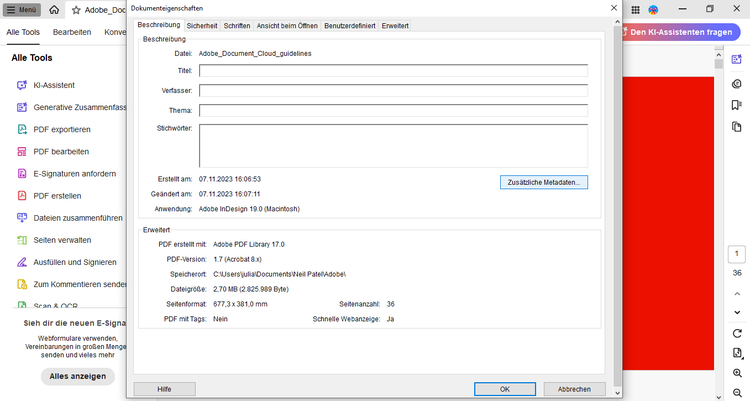Confirm the dialog with OK
The image size is (750, 401).
[505, 389]
